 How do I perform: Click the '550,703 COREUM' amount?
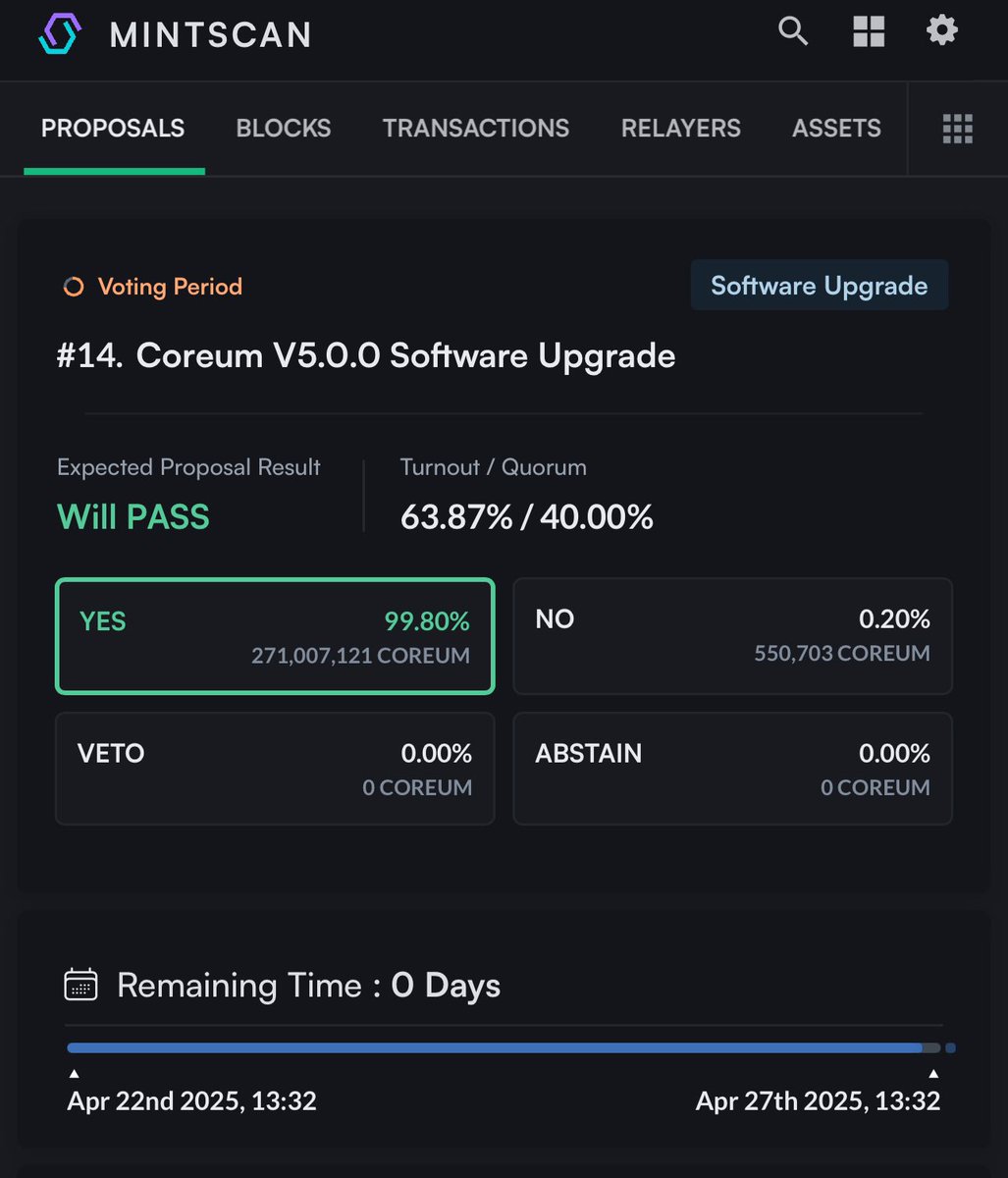[842, 654]
